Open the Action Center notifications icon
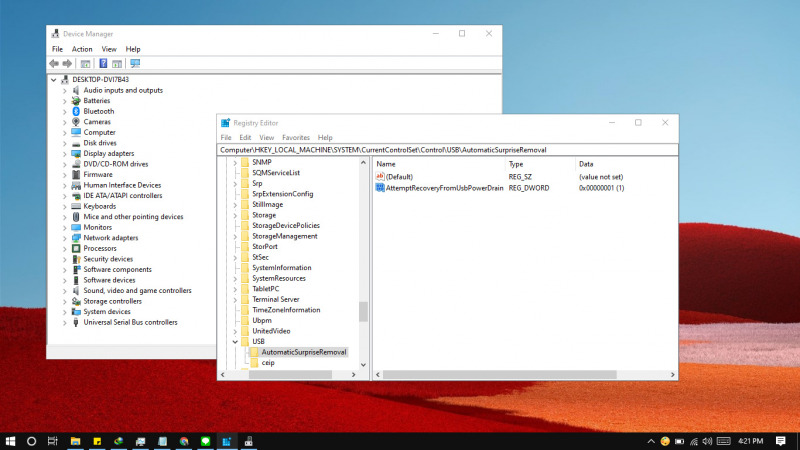The width and height of the screenshot is (800, 450). tap(781, 441)
